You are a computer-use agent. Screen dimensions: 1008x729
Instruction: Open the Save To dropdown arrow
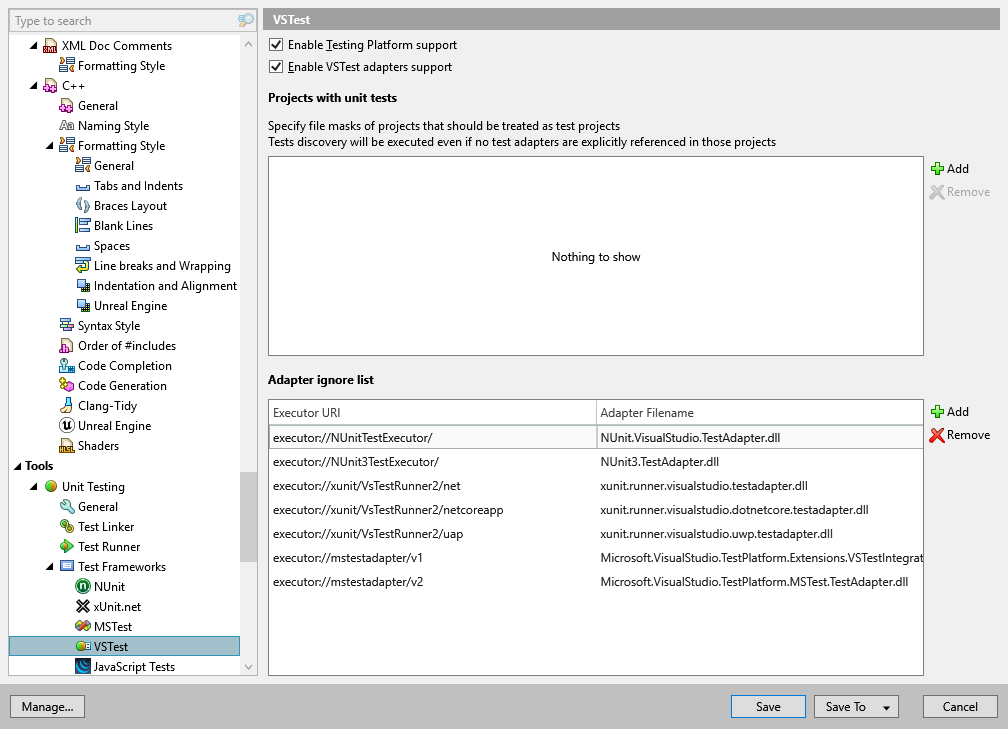(886, 707)
